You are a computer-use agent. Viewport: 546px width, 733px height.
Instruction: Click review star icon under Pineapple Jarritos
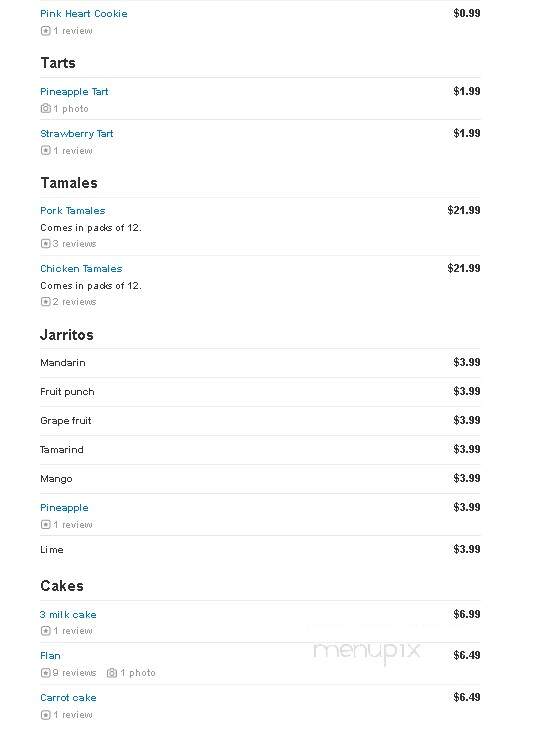tap(45, 525)
